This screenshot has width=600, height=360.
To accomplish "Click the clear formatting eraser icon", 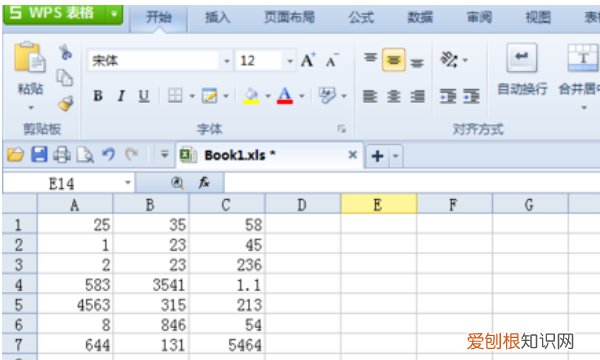I will tap(327, 96).
